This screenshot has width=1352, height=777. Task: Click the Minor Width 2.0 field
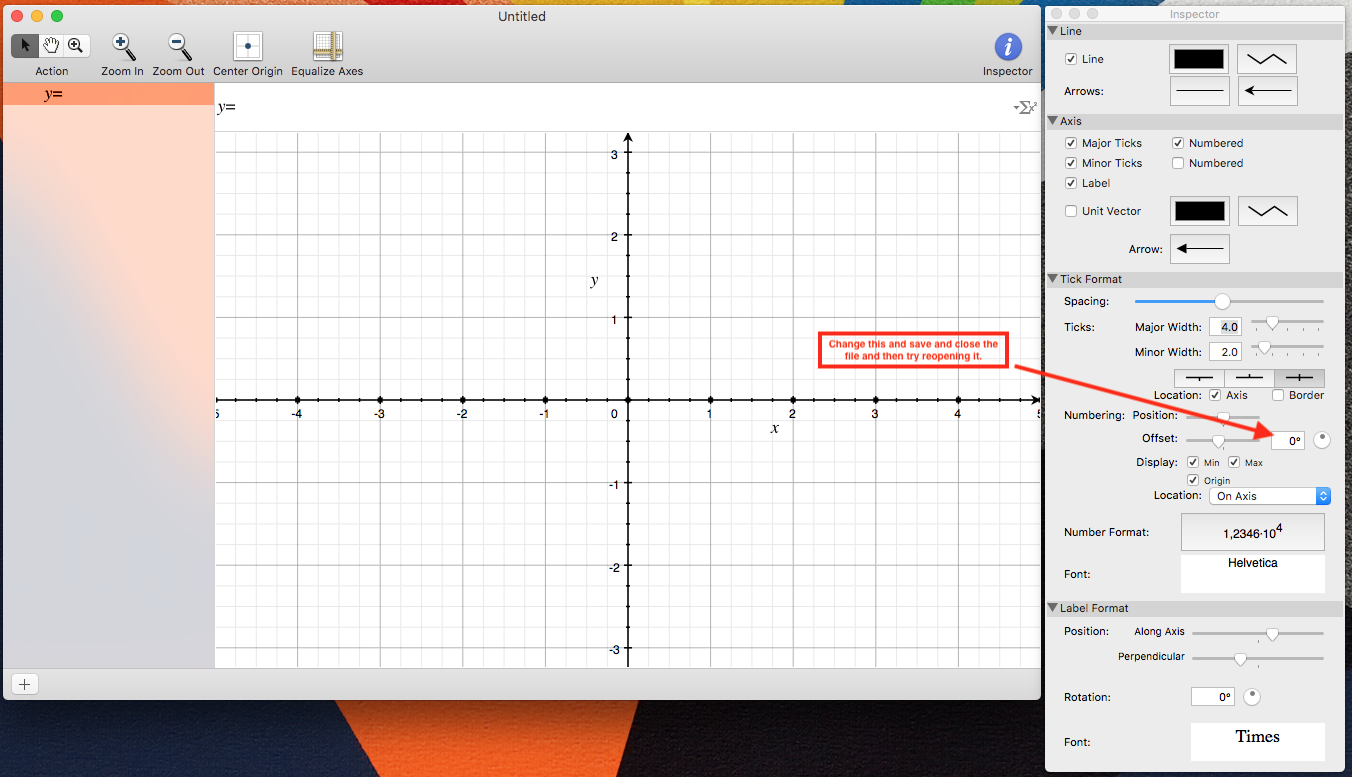point(1226,351)
